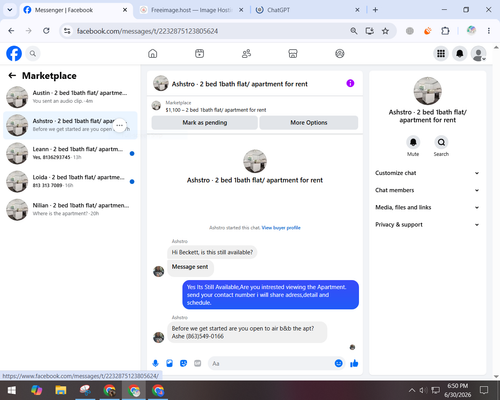Expand Customize chat section
Screen dimensions: 500x400
[427, 173]
